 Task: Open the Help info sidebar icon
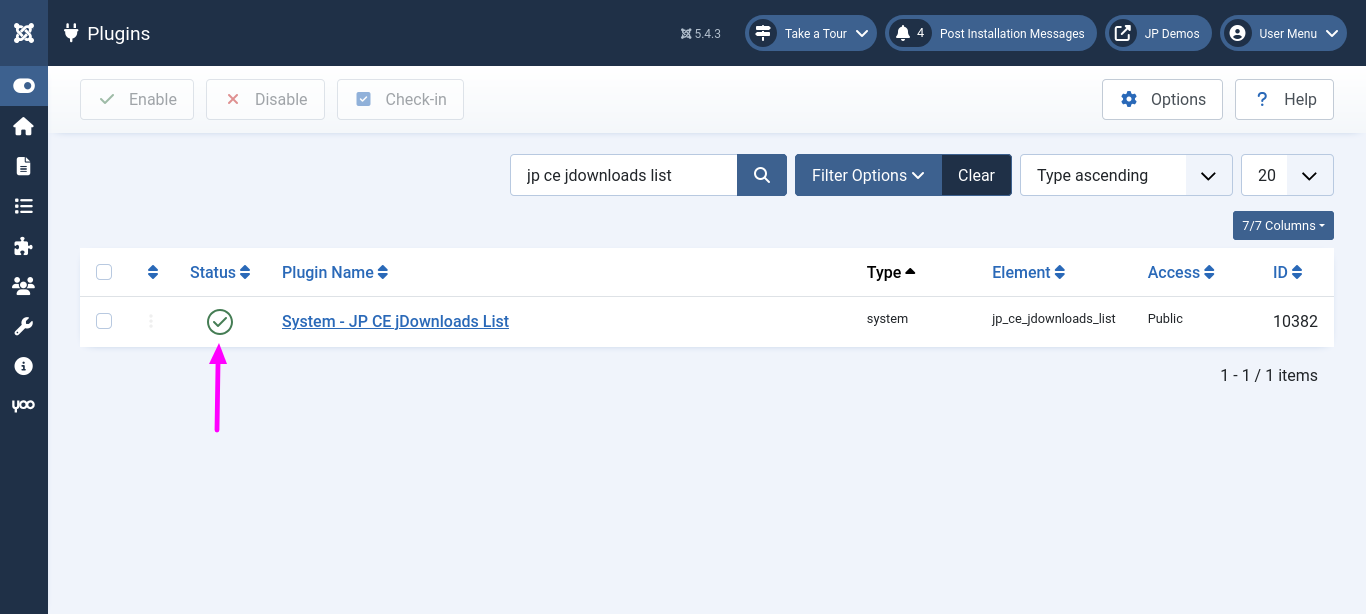(24, 366)
